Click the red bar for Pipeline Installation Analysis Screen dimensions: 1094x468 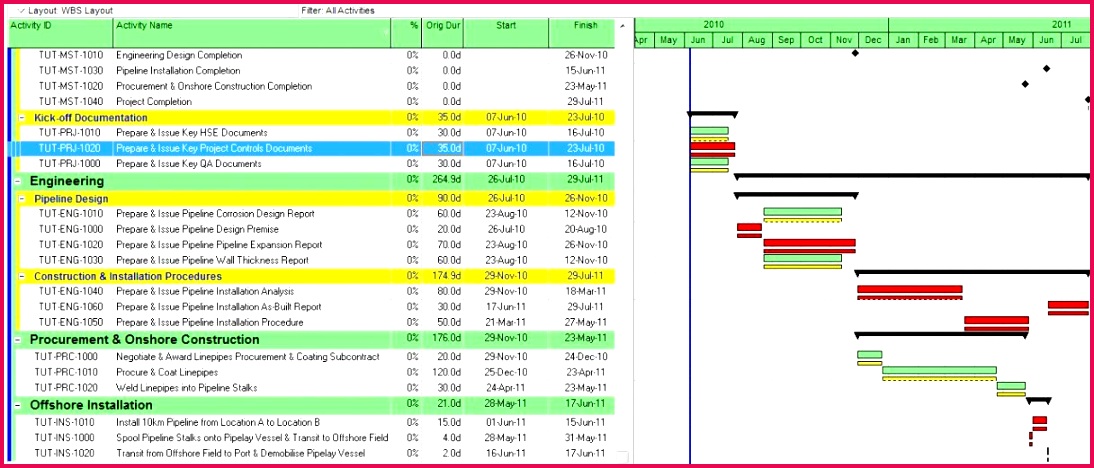(910, 289)
